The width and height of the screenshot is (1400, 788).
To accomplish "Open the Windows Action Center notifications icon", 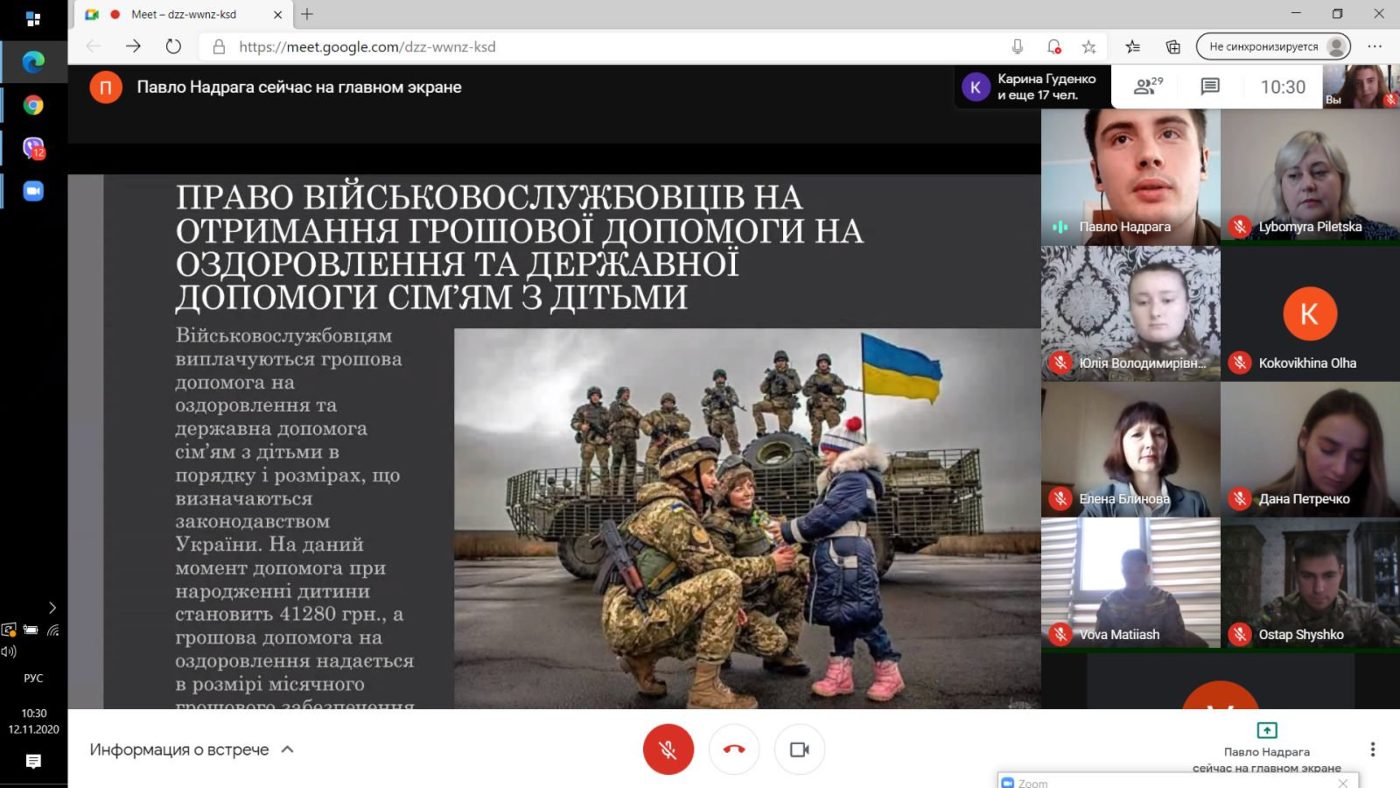I will coord(33,762).
